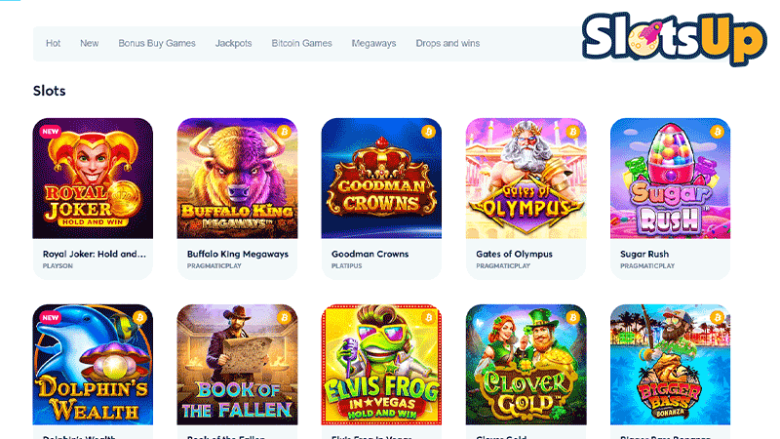
Task: Click the Goodman Crowns title link
Action: (370, 254)
